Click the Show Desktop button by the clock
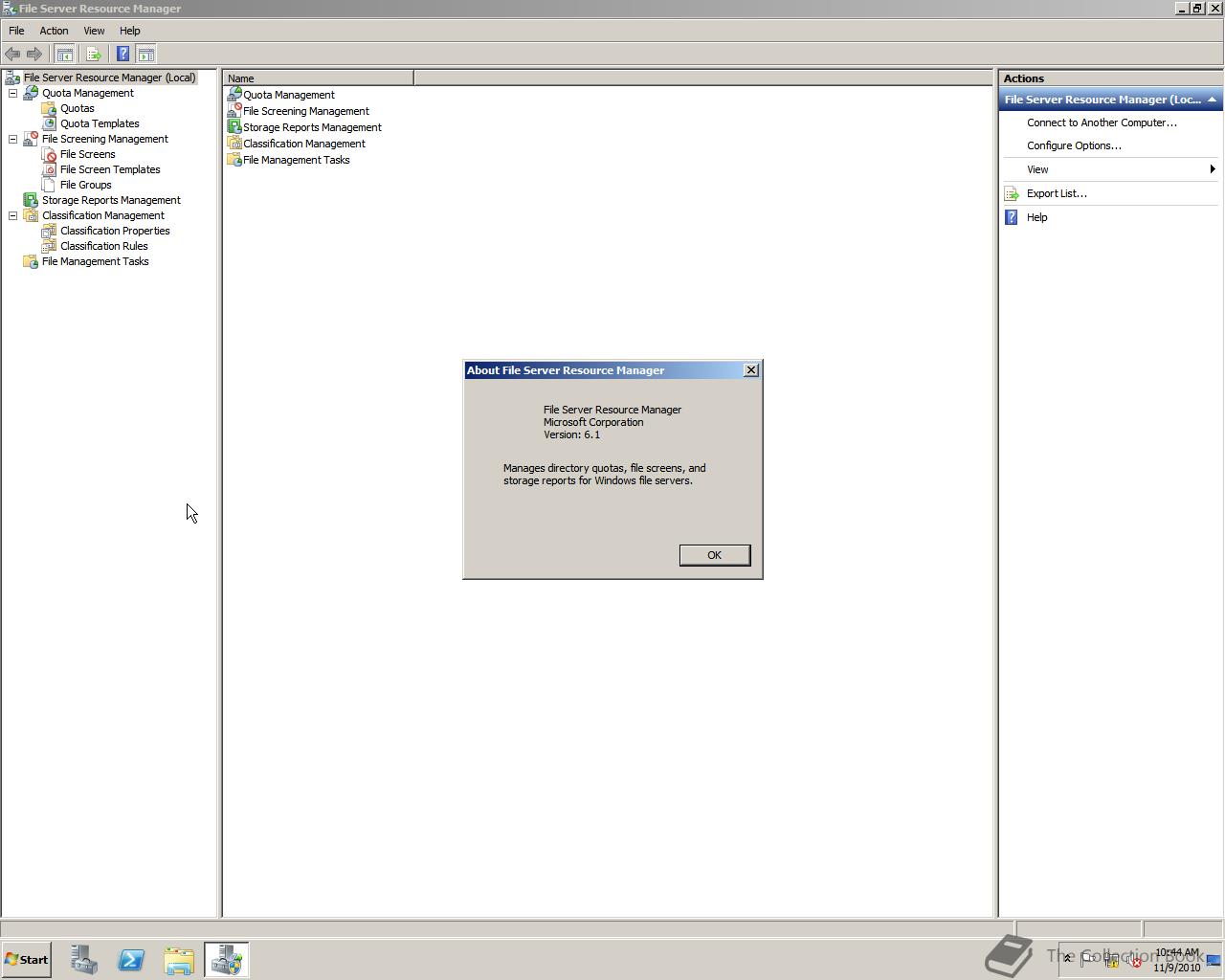 click(x=1214, y=961)
